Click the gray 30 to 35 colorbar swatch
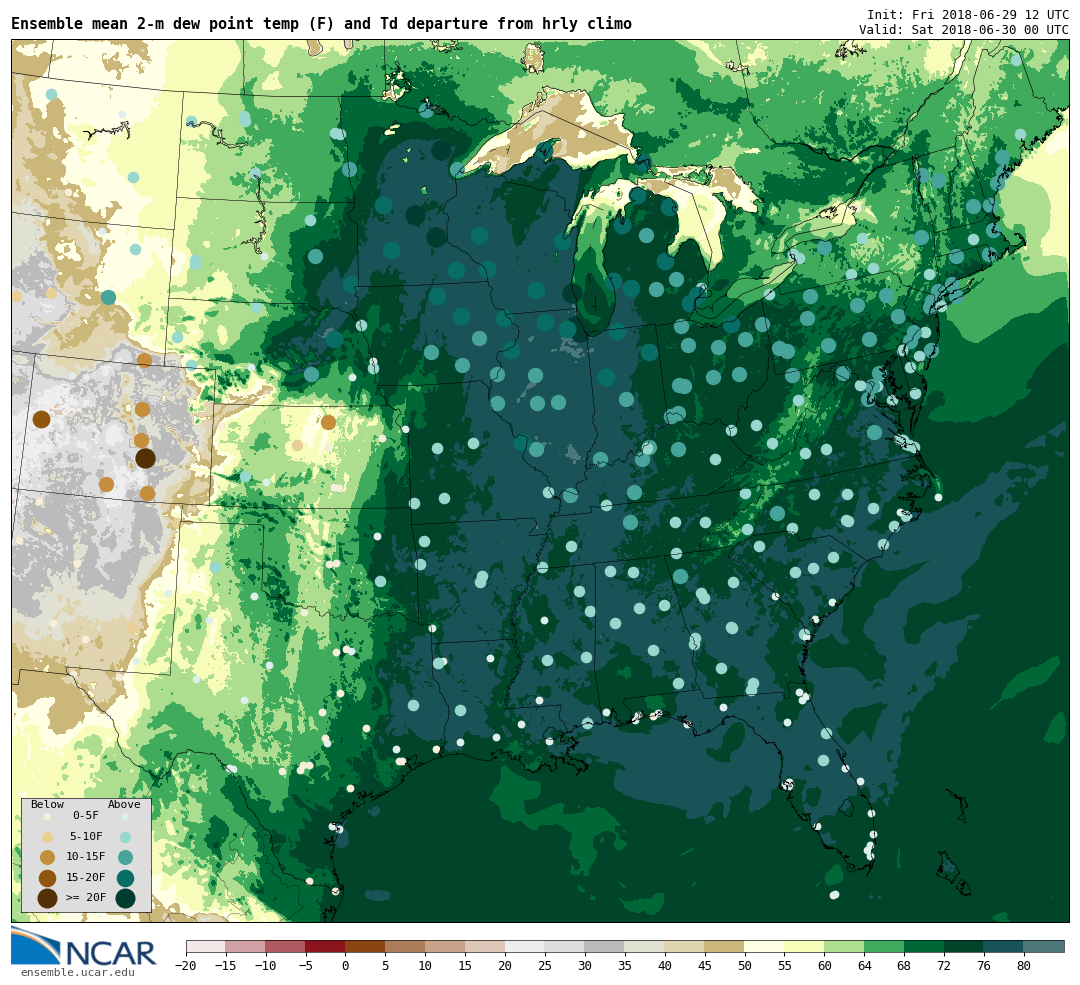 tap(604, 946)
